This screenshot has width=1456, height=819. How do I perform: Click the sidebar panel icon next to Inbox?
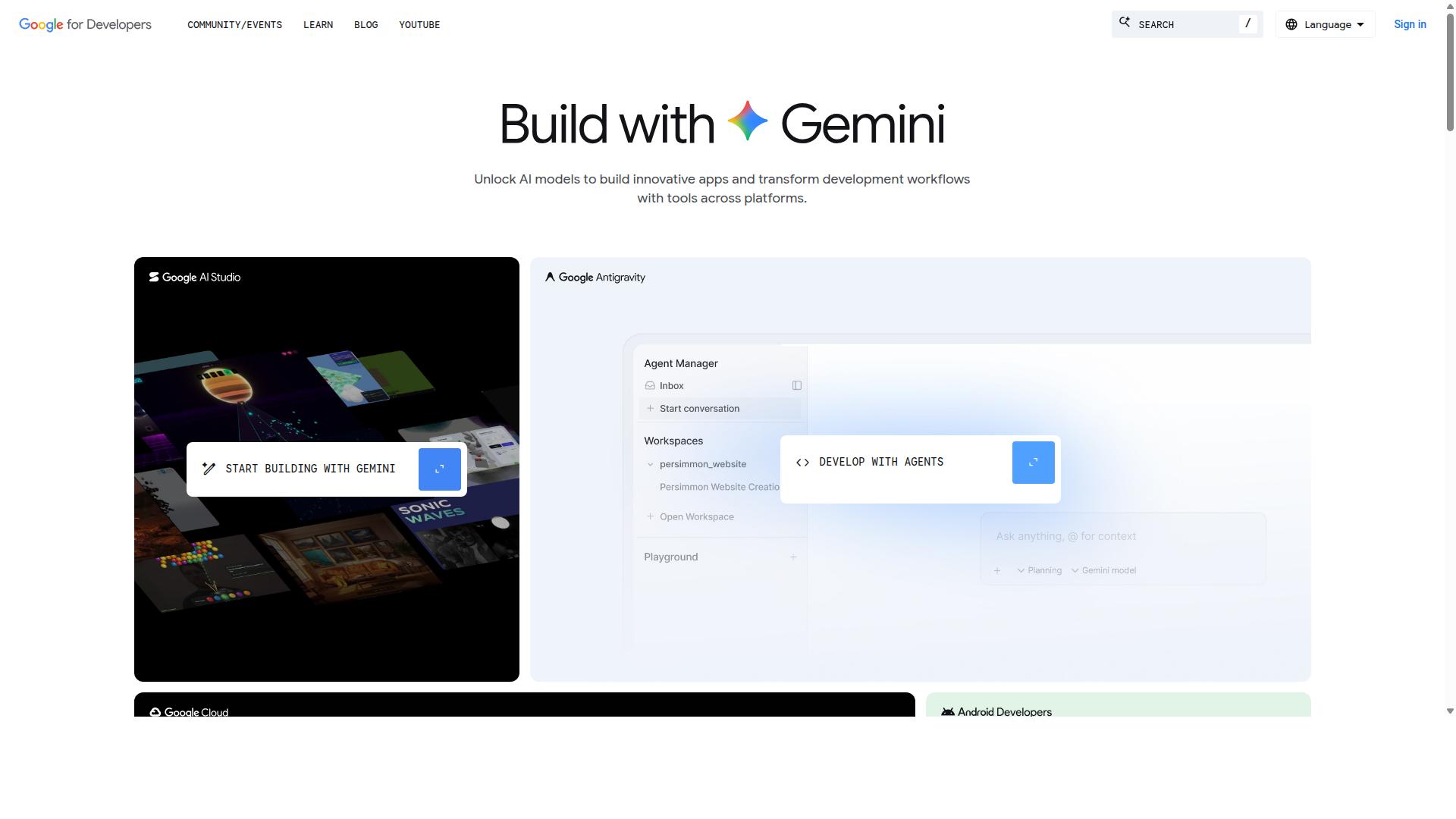tap(797, 386)
